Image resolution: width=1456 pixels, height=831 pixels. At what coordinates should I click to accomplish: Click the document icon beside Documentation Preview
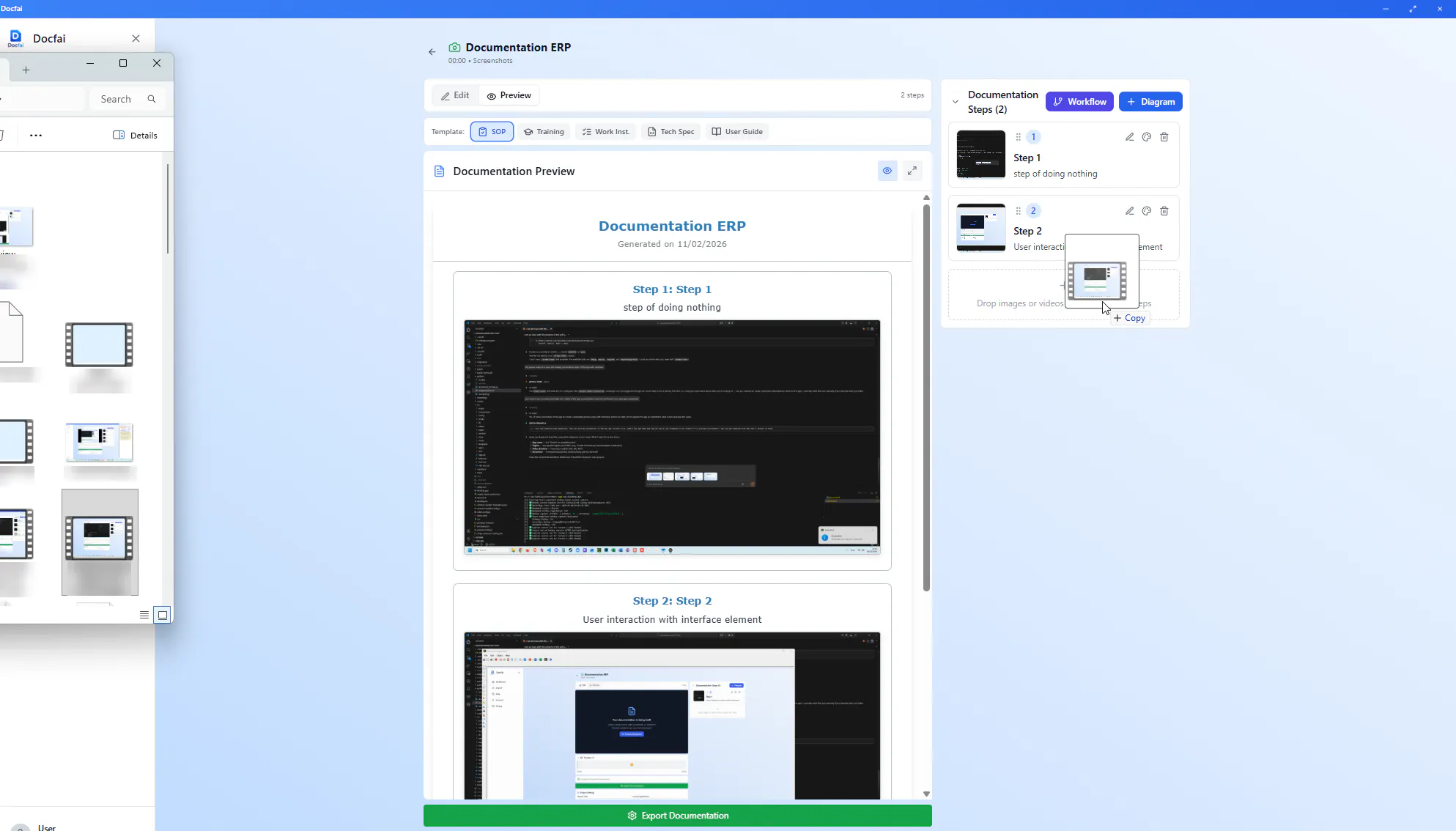click(439, 171)
